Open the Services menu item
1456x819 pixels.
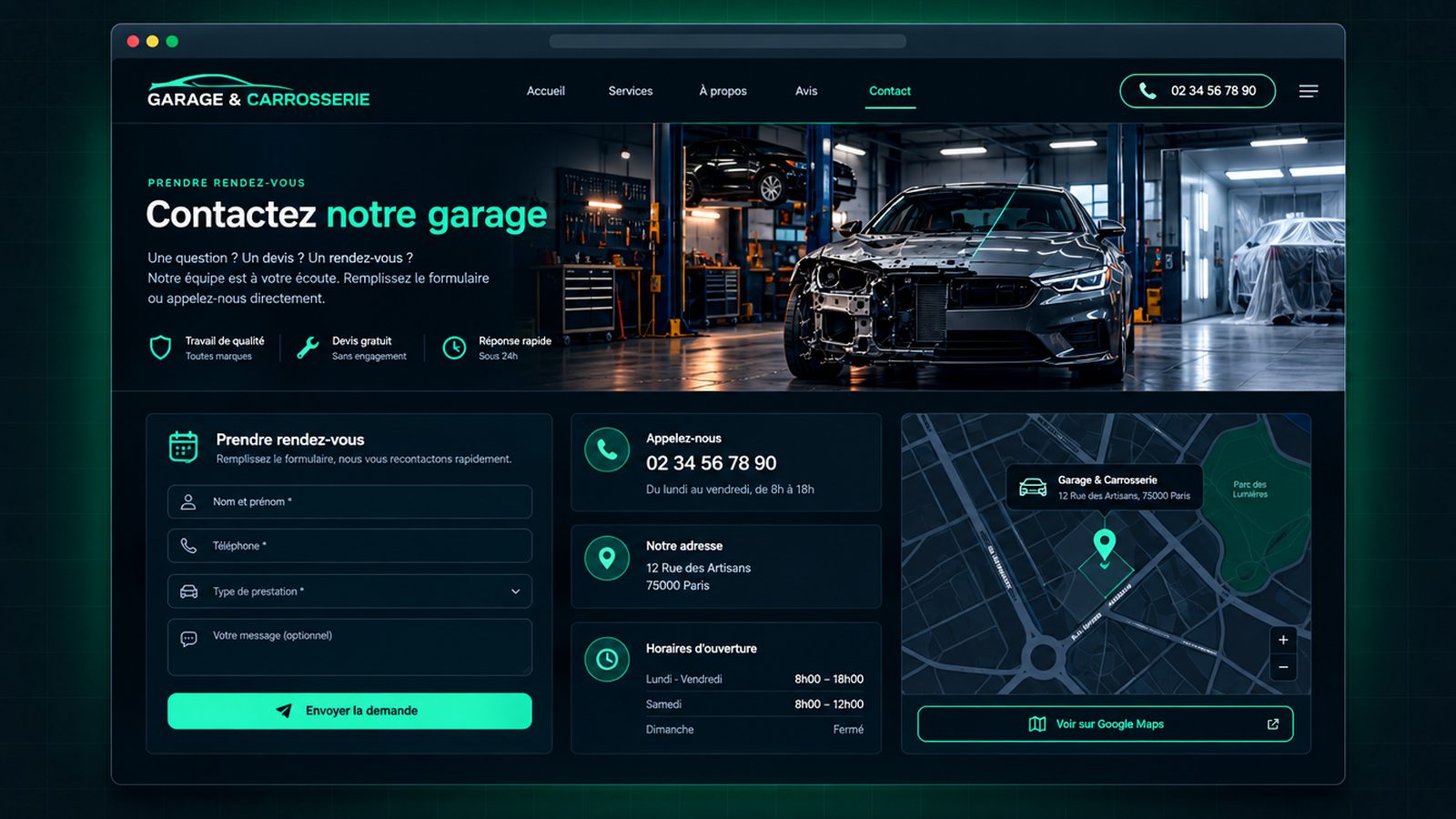pos(631,91)
